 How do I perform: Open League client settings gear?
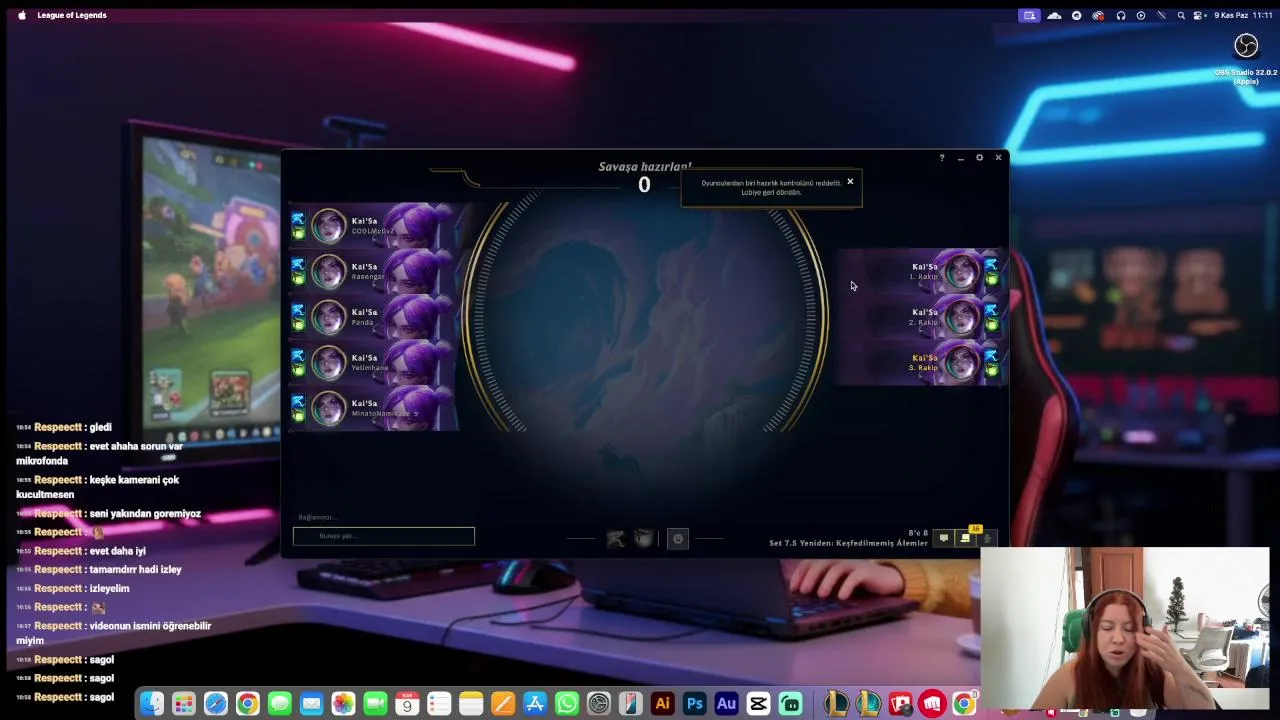(979, 158)
